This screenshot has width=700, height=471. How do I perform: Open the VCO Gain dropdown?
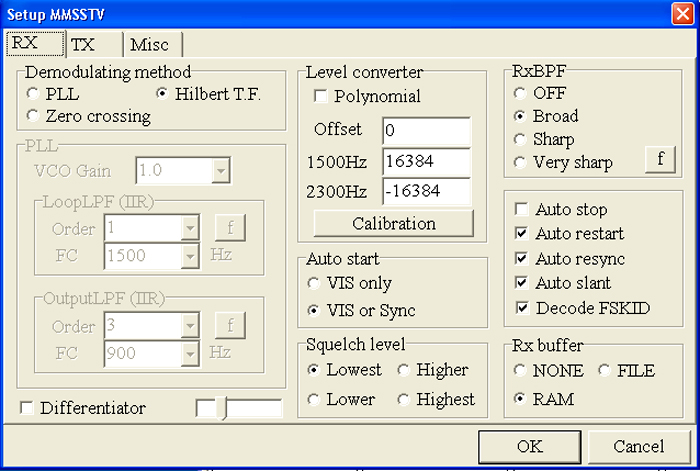[x=221, y=171]
